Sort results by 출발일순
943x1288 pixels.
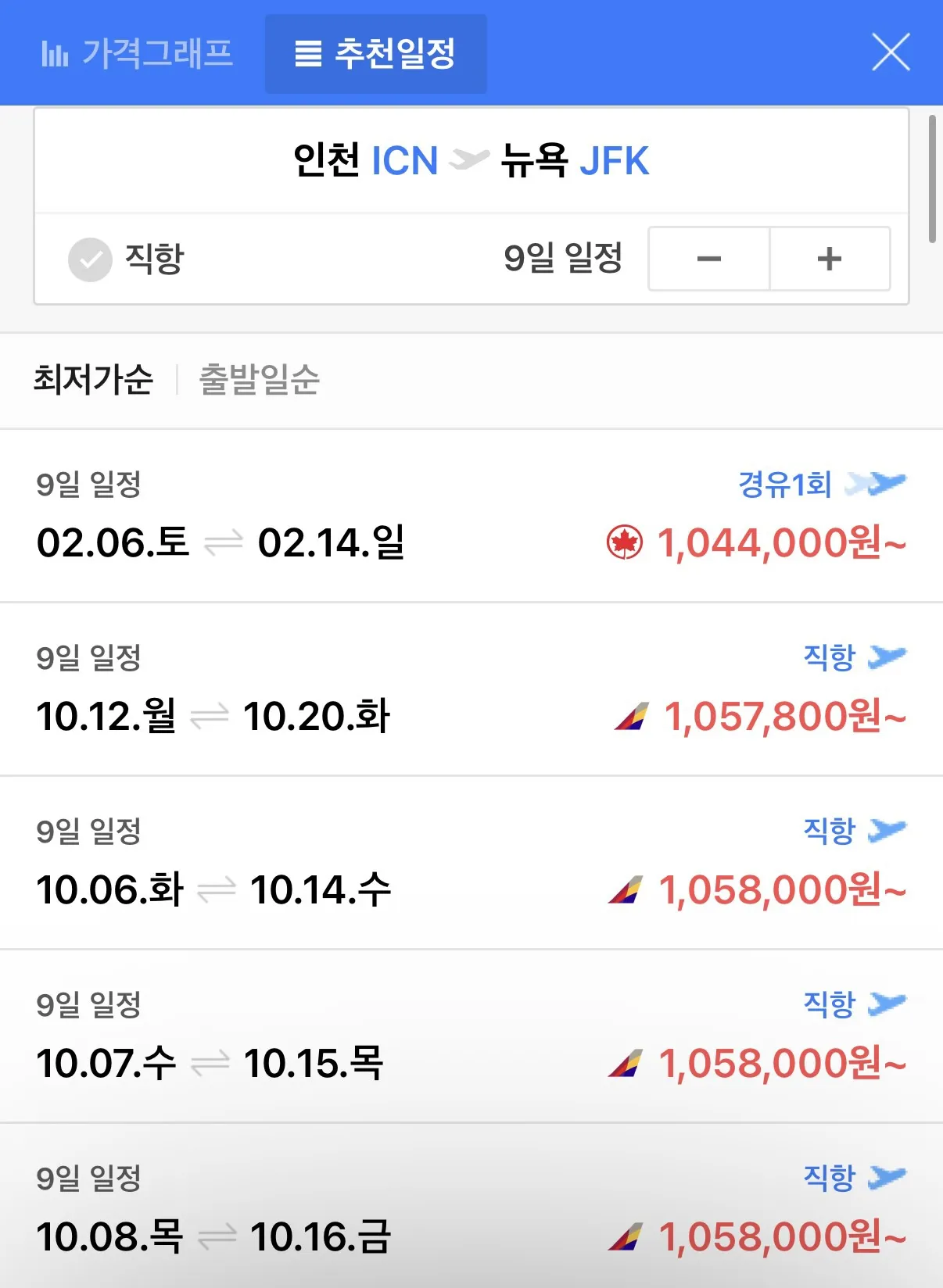260,380
